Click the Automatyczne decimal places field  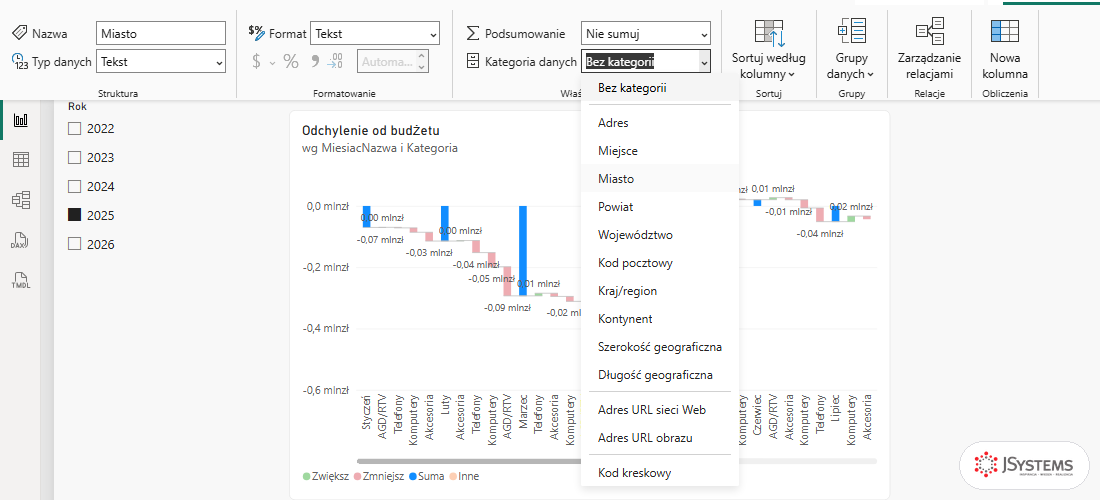(392, 62)
